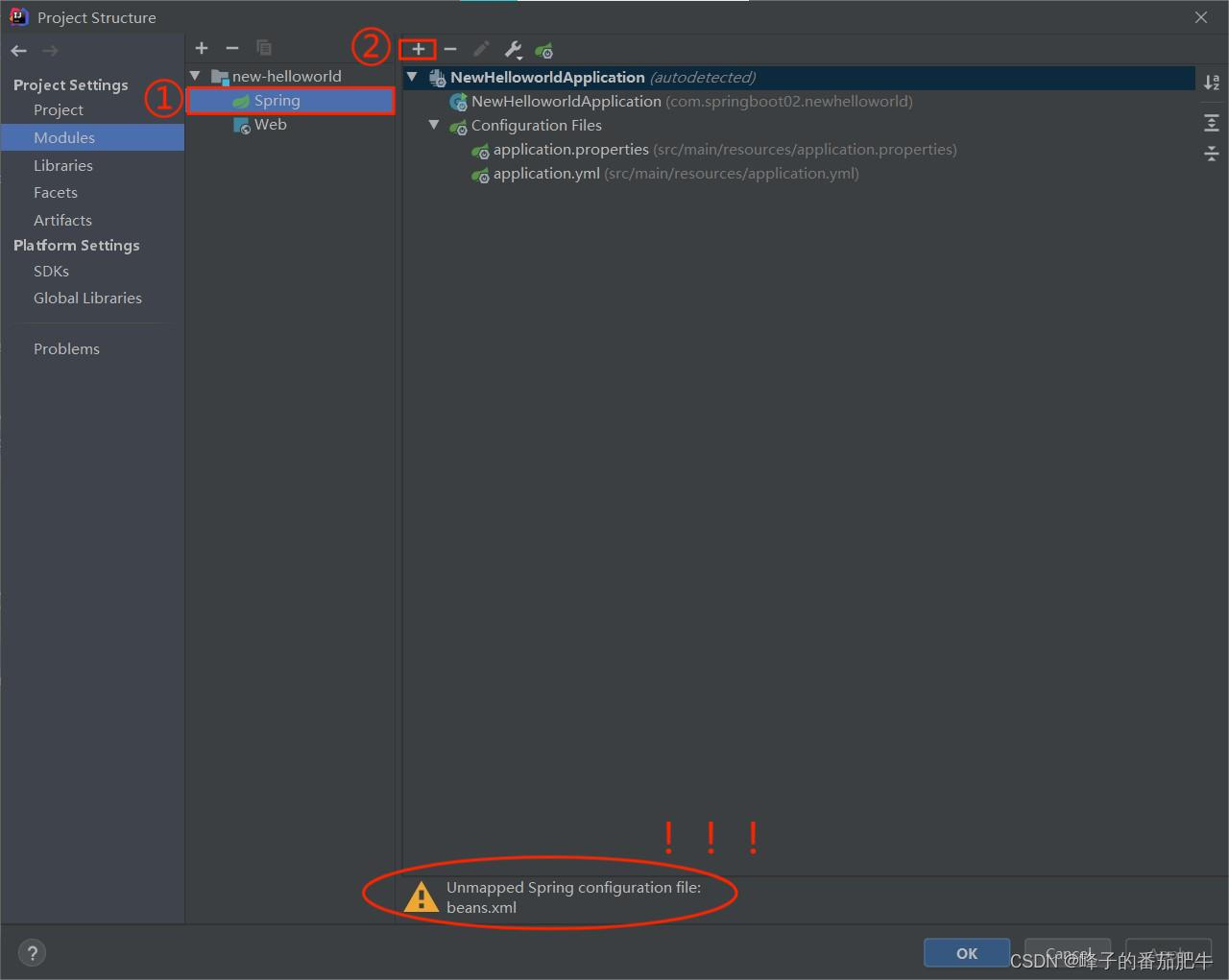
Task: Click the Back navigation arrow
Action: tap(19, 50)
